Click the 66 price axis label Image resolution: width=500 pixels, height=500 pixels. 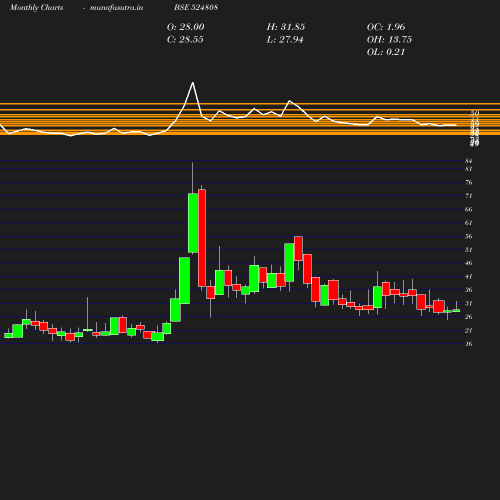click(x=469, y=209)
